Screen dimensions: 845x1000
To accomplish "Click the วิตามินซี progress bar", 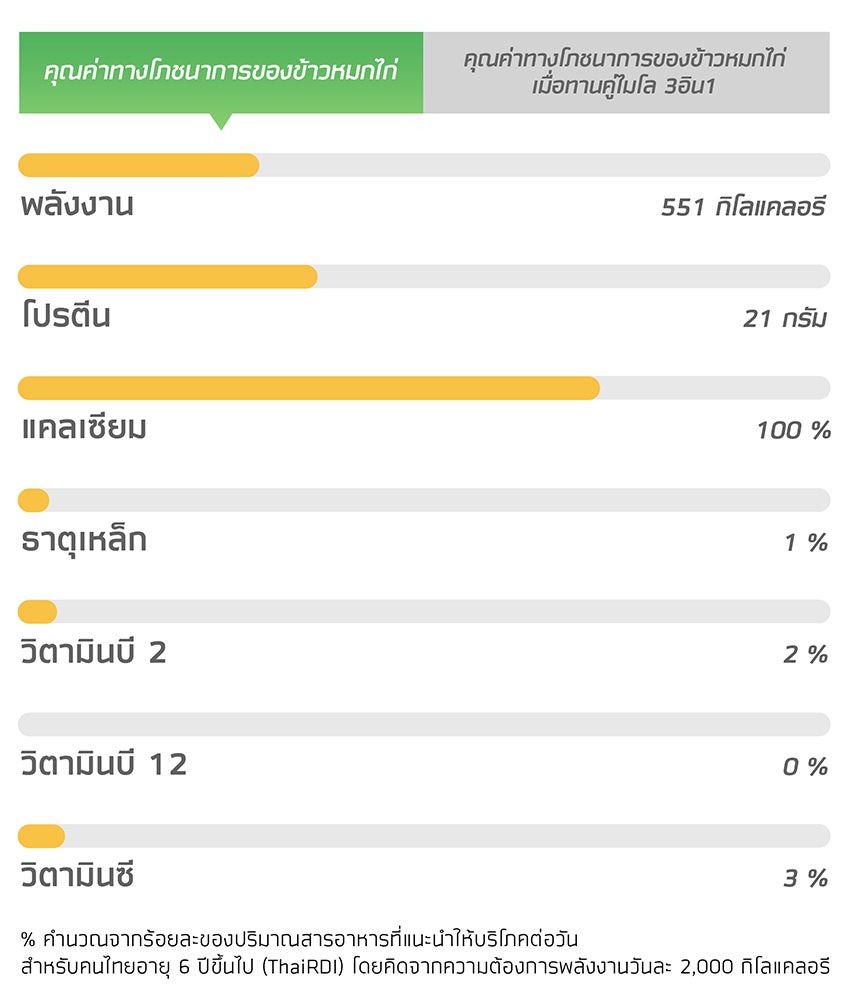I will (x=424, y=836).
